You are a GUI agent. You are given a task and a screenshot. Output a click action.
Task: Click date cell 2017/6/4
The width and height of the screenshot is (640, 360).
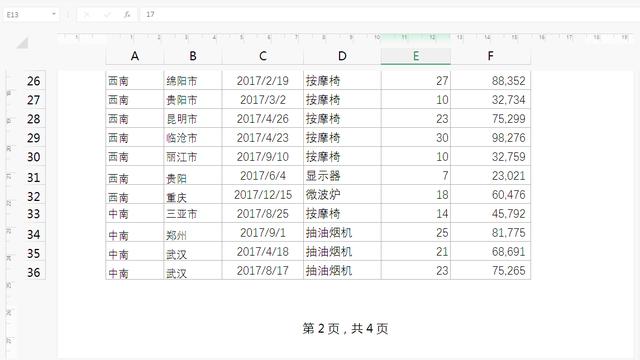[x=263, y=175]
